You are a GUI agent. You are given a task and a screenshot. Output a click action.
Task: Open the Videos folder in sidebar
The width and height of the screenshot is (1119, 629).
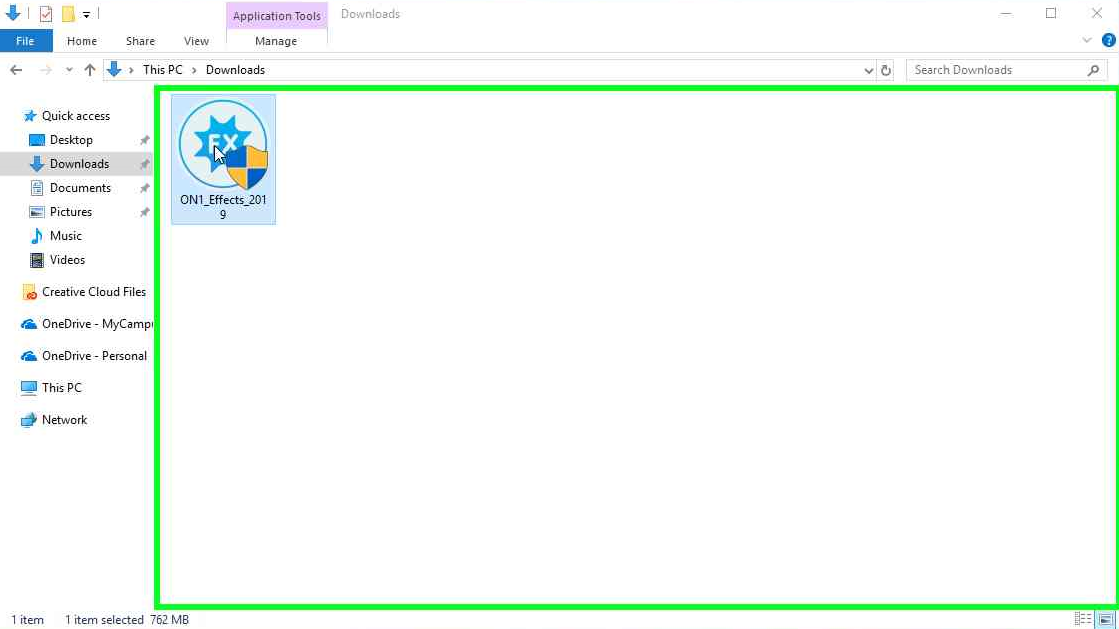click(67, 260)
